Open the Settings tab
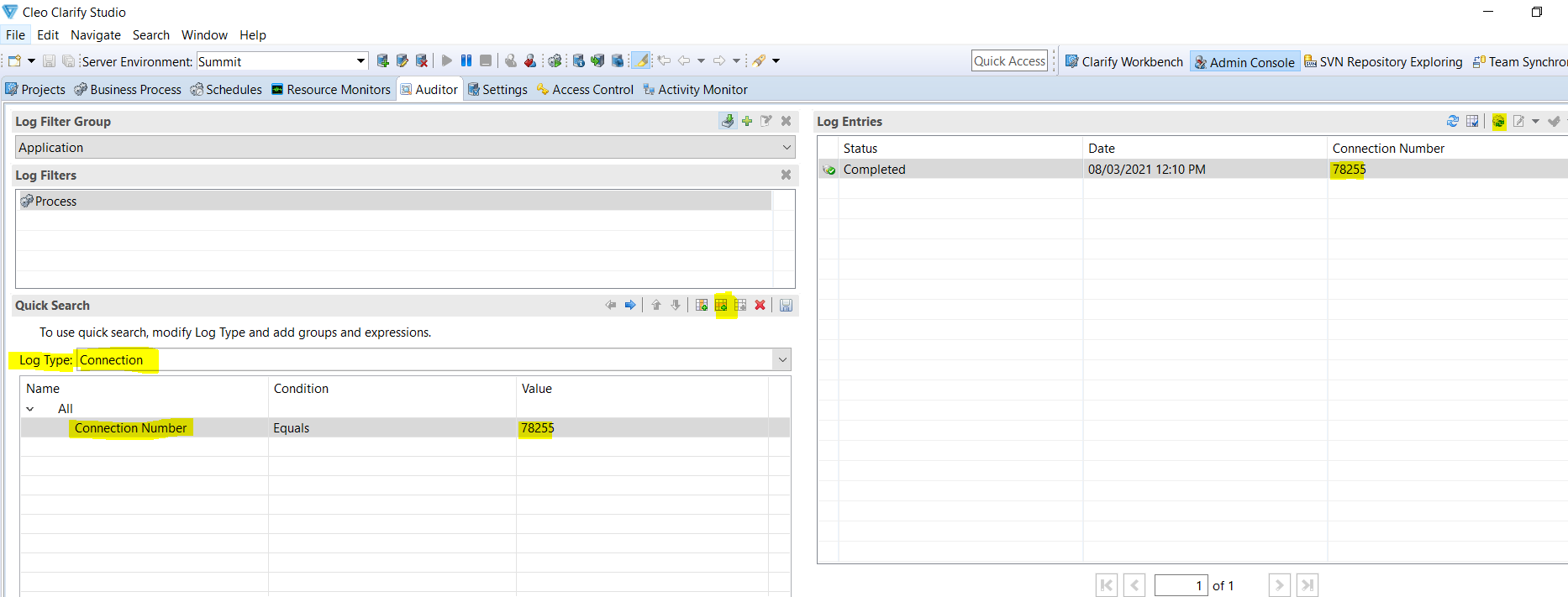 click(497, 89)
